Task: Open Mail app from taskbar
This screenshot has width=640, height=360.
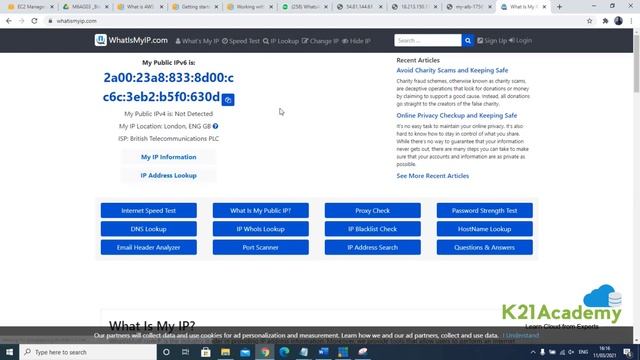Action: (245, 352)
